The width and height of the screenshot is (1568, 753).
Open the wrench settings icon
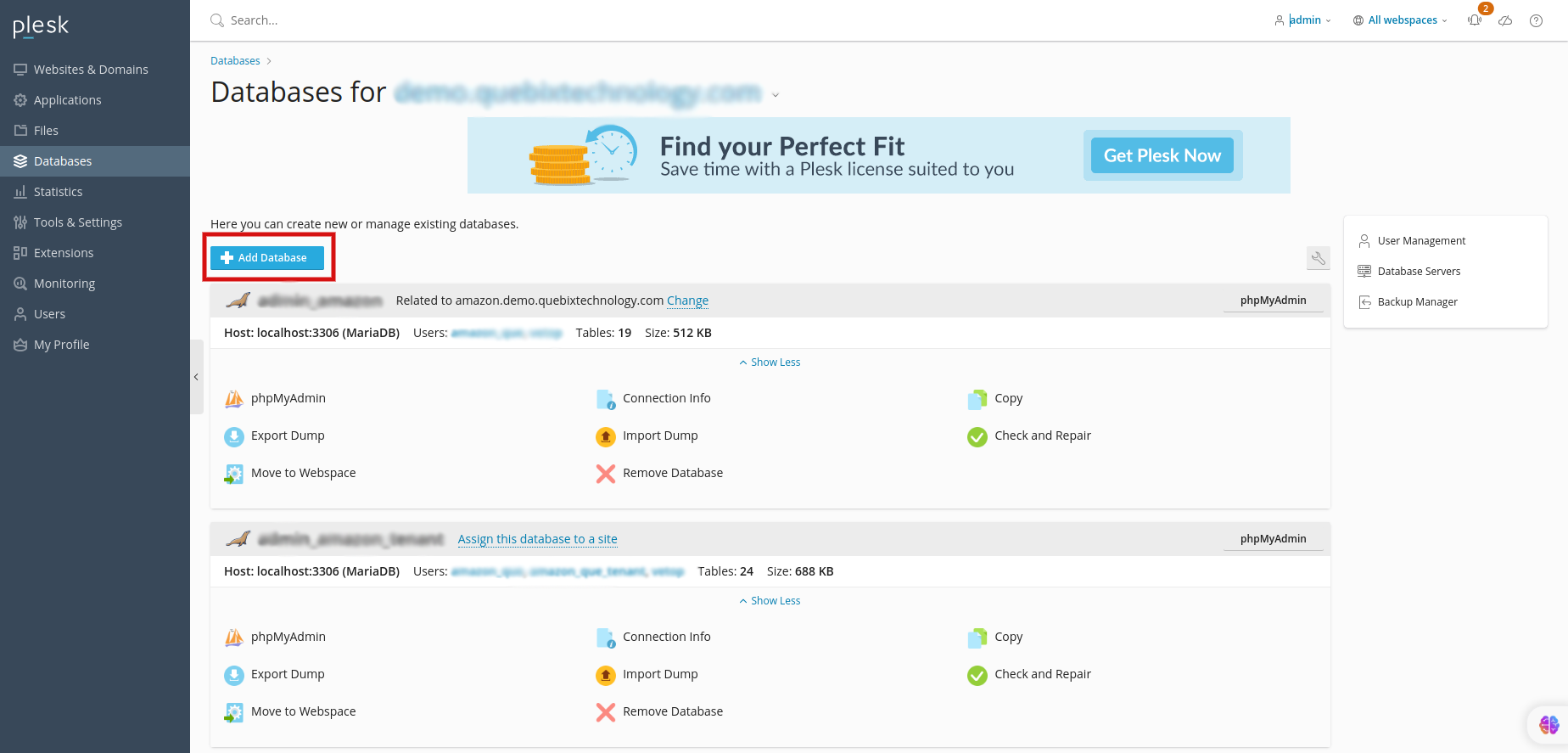point(1319,258)
